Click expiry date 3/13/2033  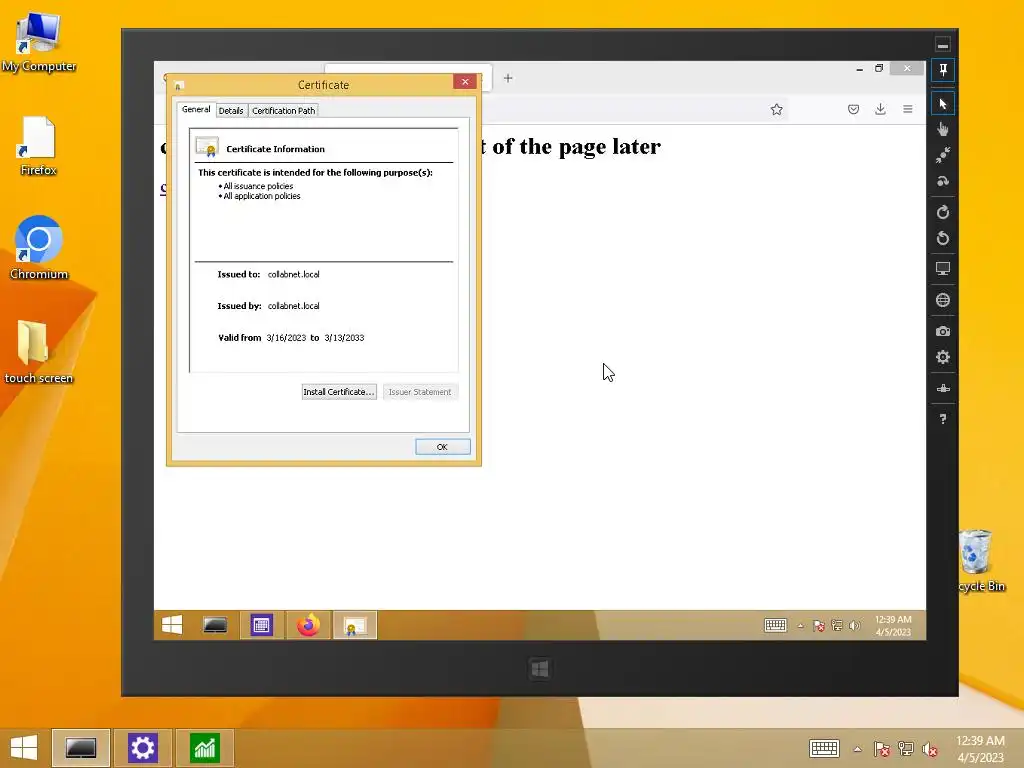point(344,338)
